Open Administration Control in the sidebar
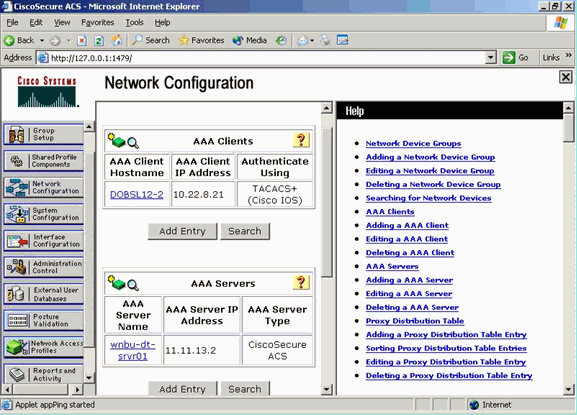Viewport: 577px width, 415px height. click(x=43, y=267)
